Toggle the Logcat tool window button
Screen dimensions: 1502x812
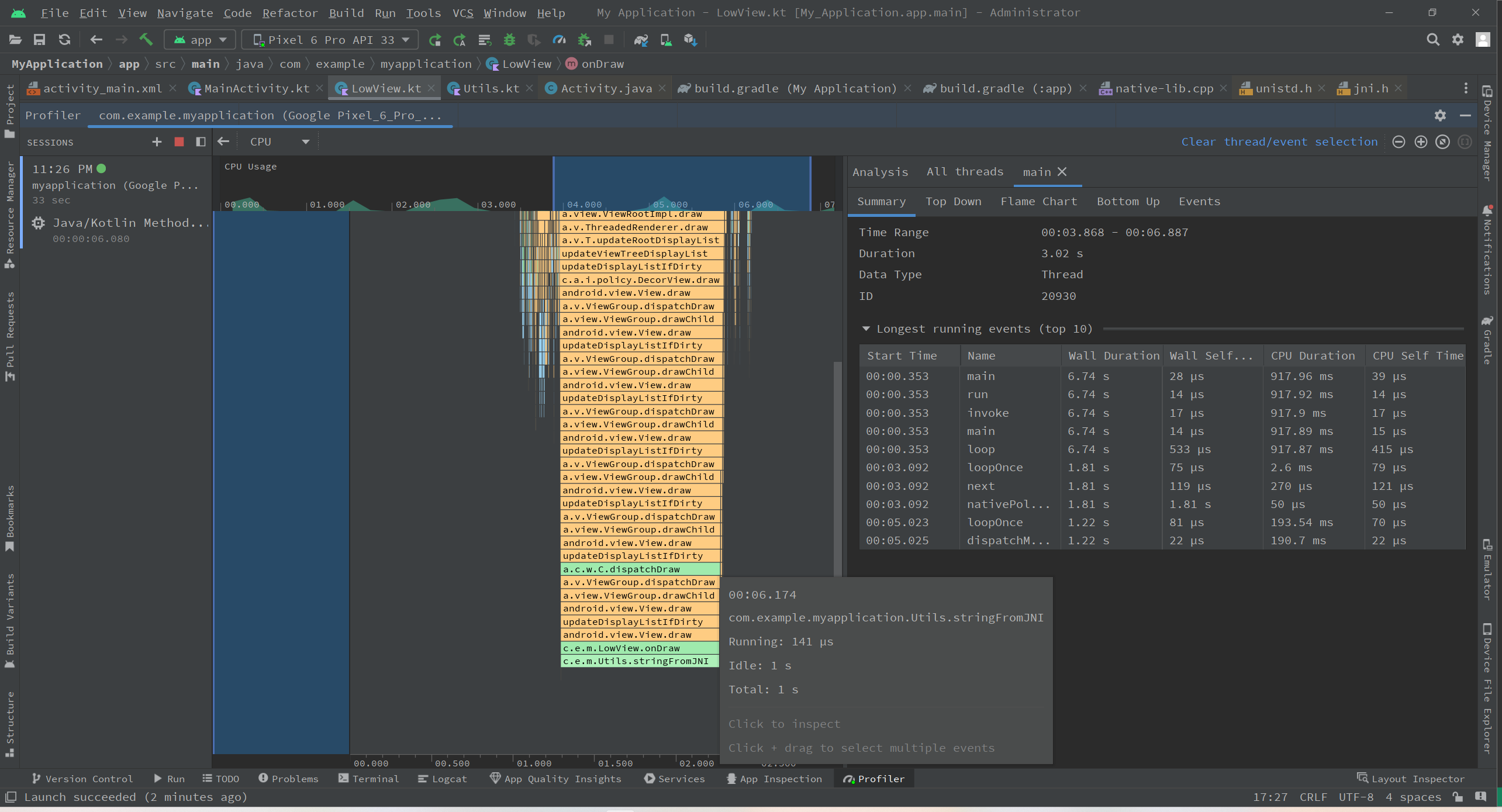click(x=443, y=779)
